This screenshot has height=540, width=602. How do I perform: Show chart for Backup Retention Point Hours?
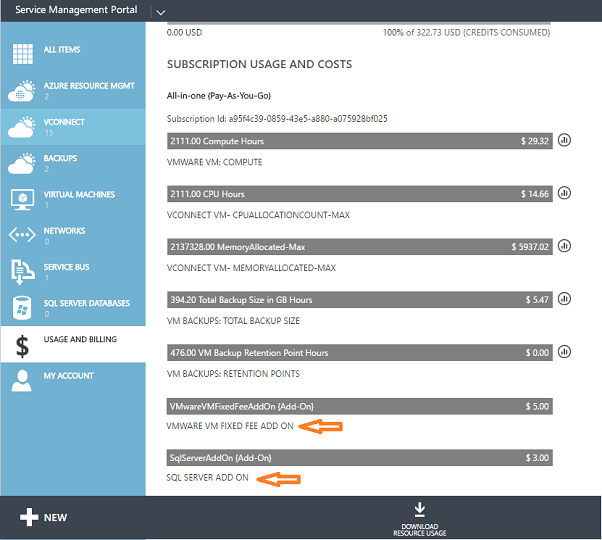point(564,352)
